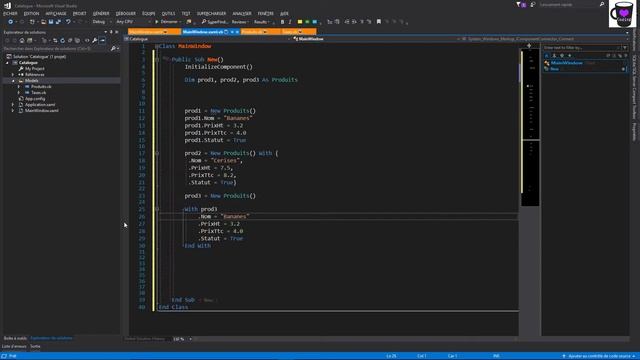Screen dimensions: 640x360
Task: Collapse the Catalogue project node arrow
Action: 7,63
